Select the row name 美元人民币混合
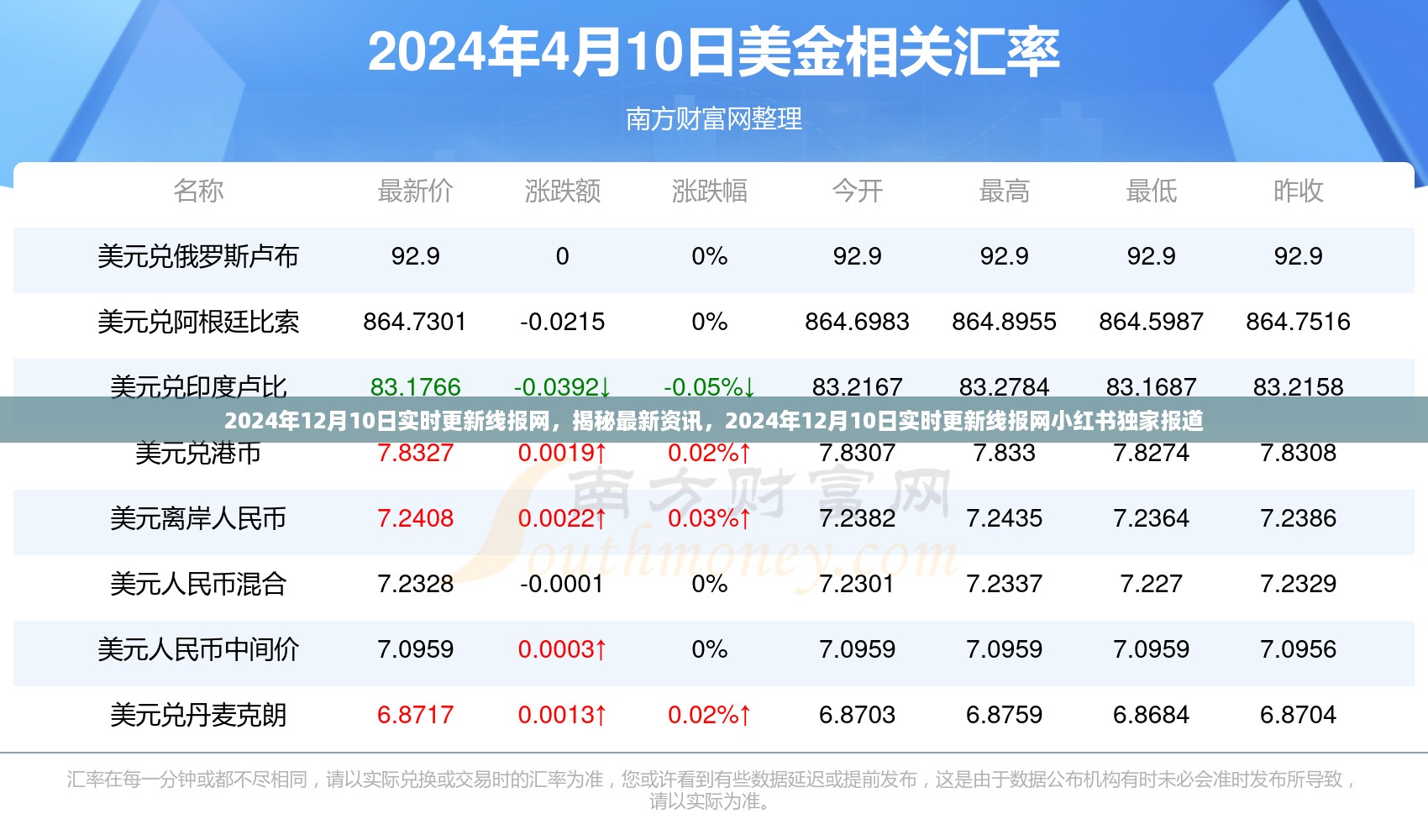The image size is (1428, 840). click(x=198, y=584)
